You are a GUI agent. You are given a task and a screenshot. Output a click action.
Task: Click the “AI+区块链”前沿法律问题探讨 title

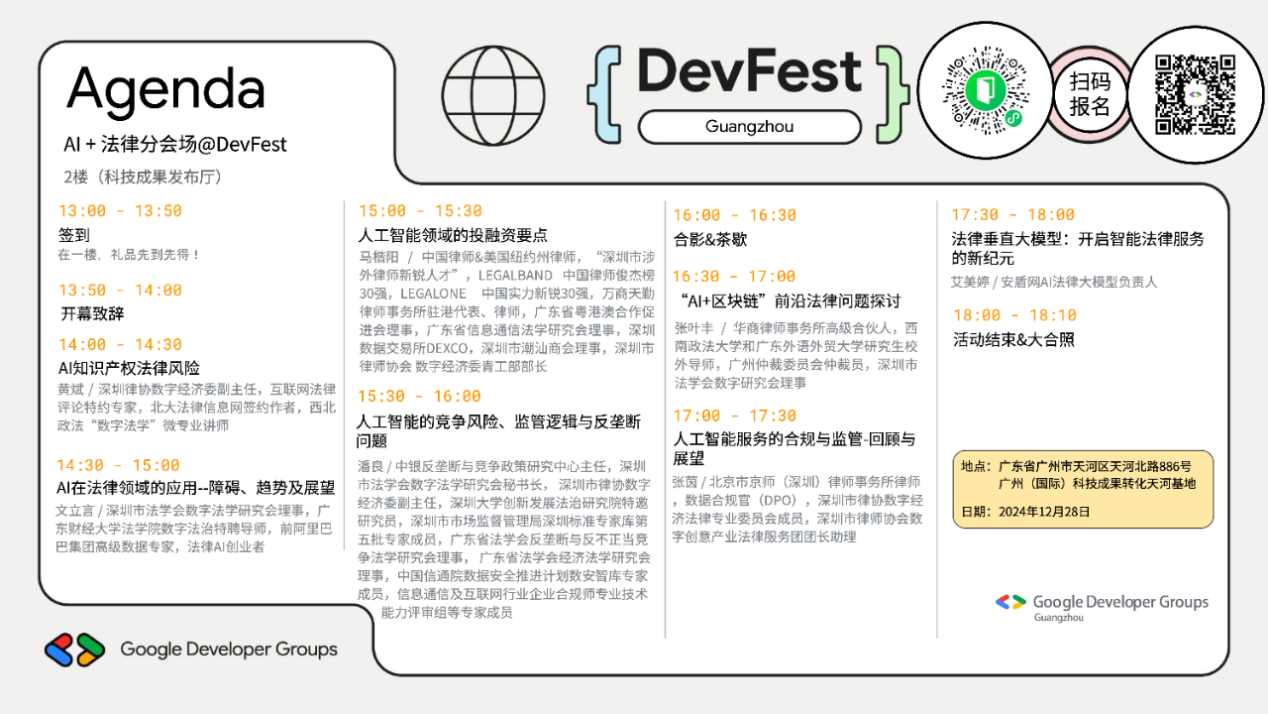coord(788,301)
